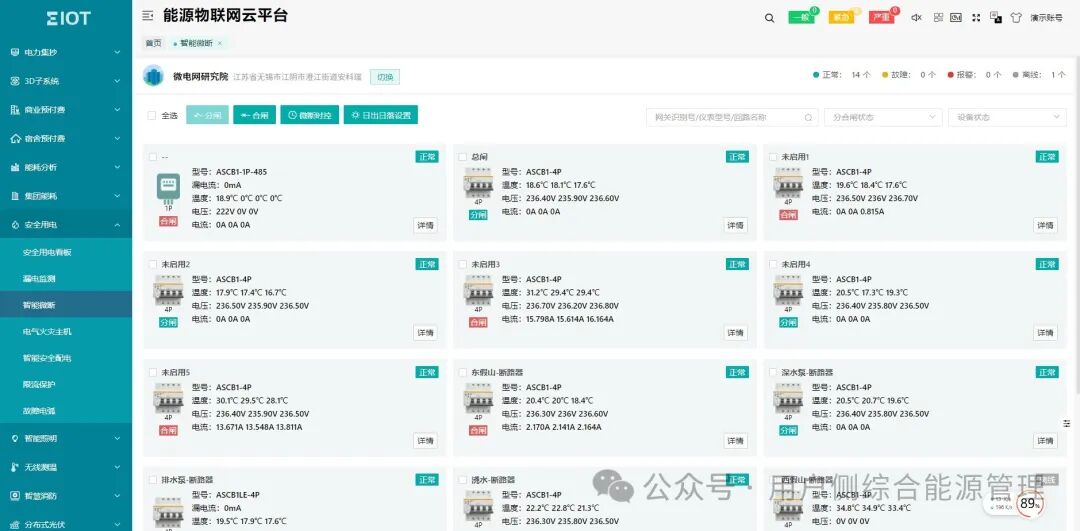Check the checkbox for 未启用5 card
Screen dimensions: 1080x531
click(152, 373)
